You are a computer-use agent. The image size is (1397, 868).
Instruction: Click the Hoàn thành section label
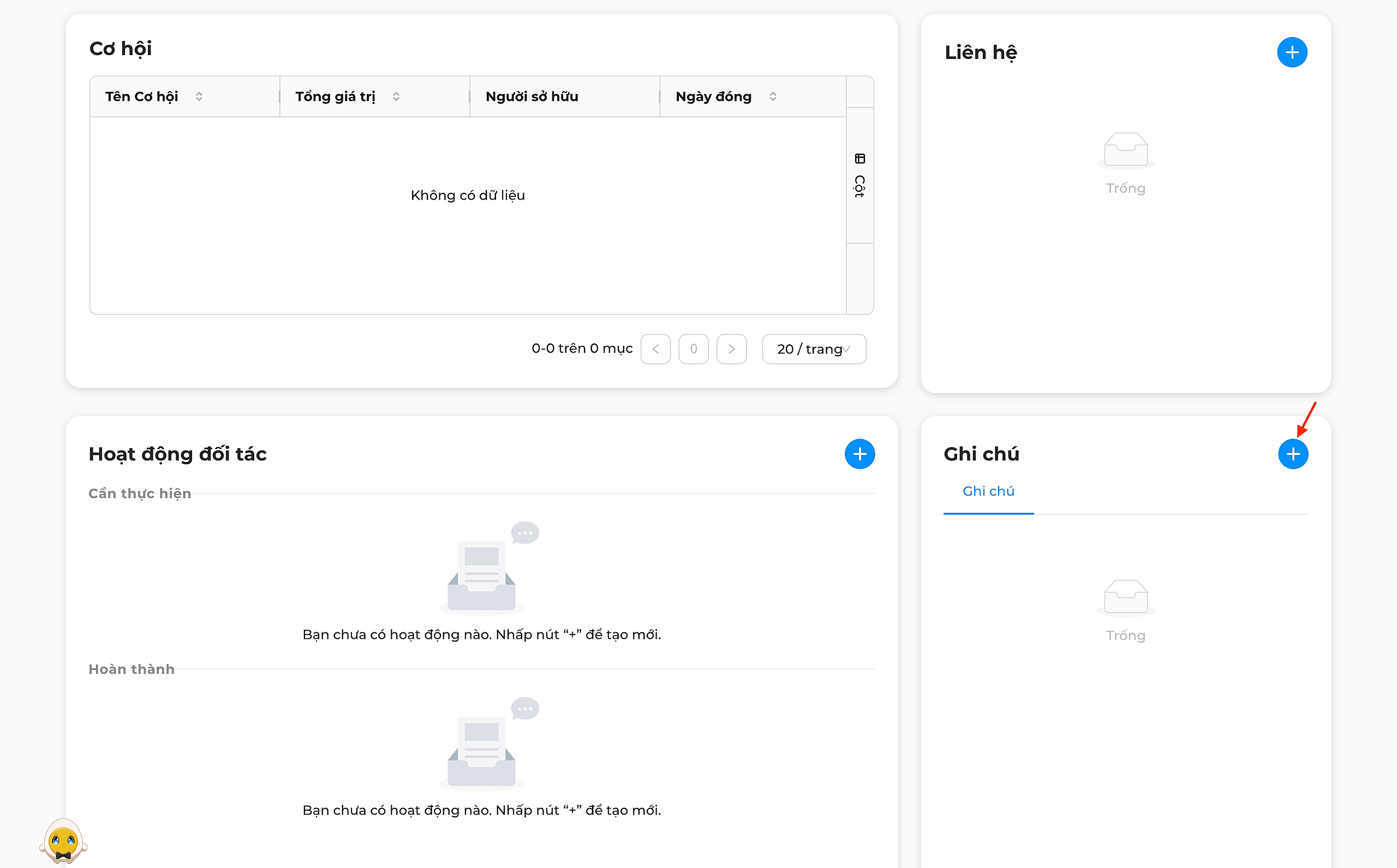pyautogui.click(x=132, y=669)
